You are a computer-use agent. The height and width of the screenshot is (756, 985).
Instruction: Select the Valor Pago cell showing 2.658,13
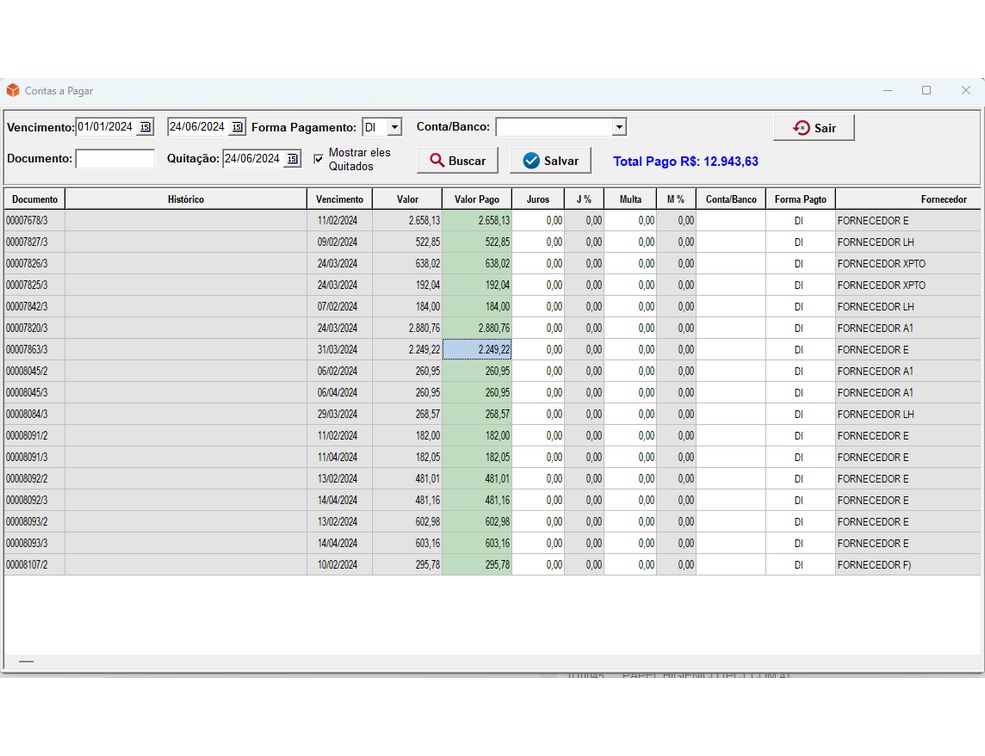(477, 221)
